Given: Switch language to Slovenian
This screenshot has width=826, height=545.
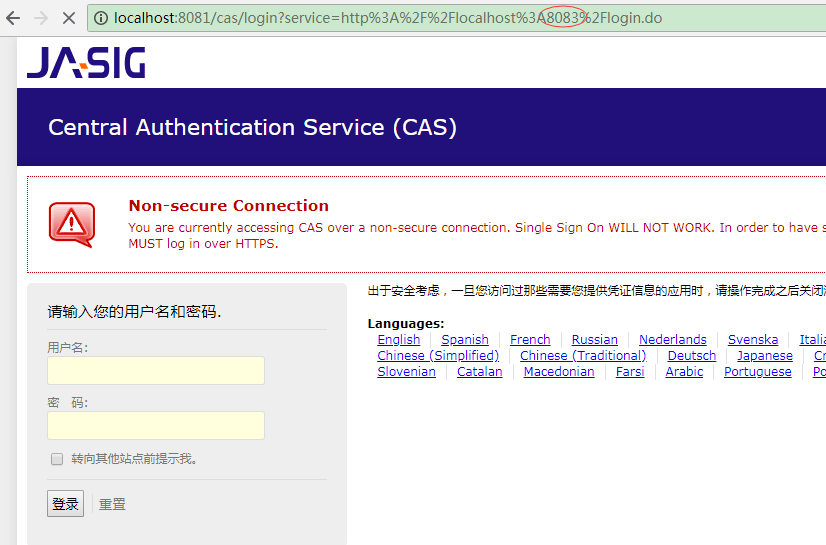Looking at the screenshot, I should pos(407,371).
